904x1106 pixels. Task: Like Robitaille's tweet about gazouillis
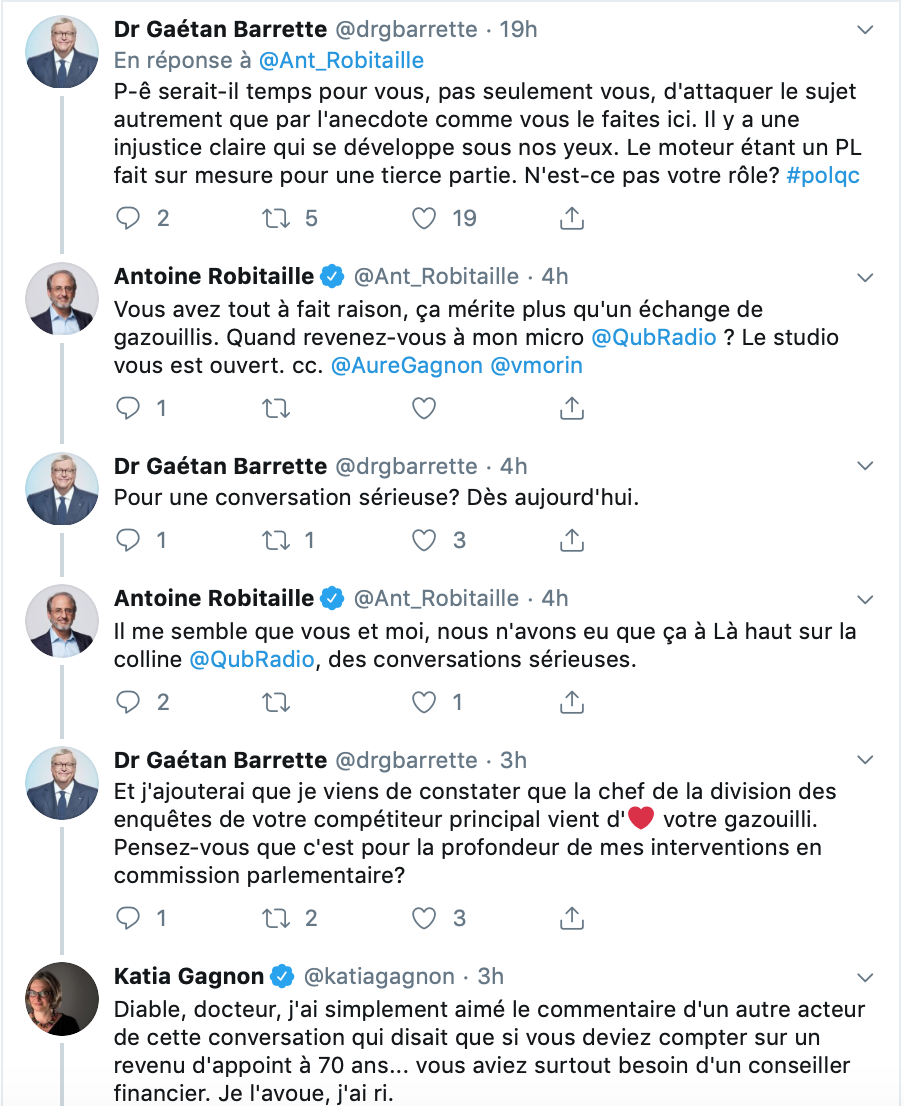pos(424,408)
